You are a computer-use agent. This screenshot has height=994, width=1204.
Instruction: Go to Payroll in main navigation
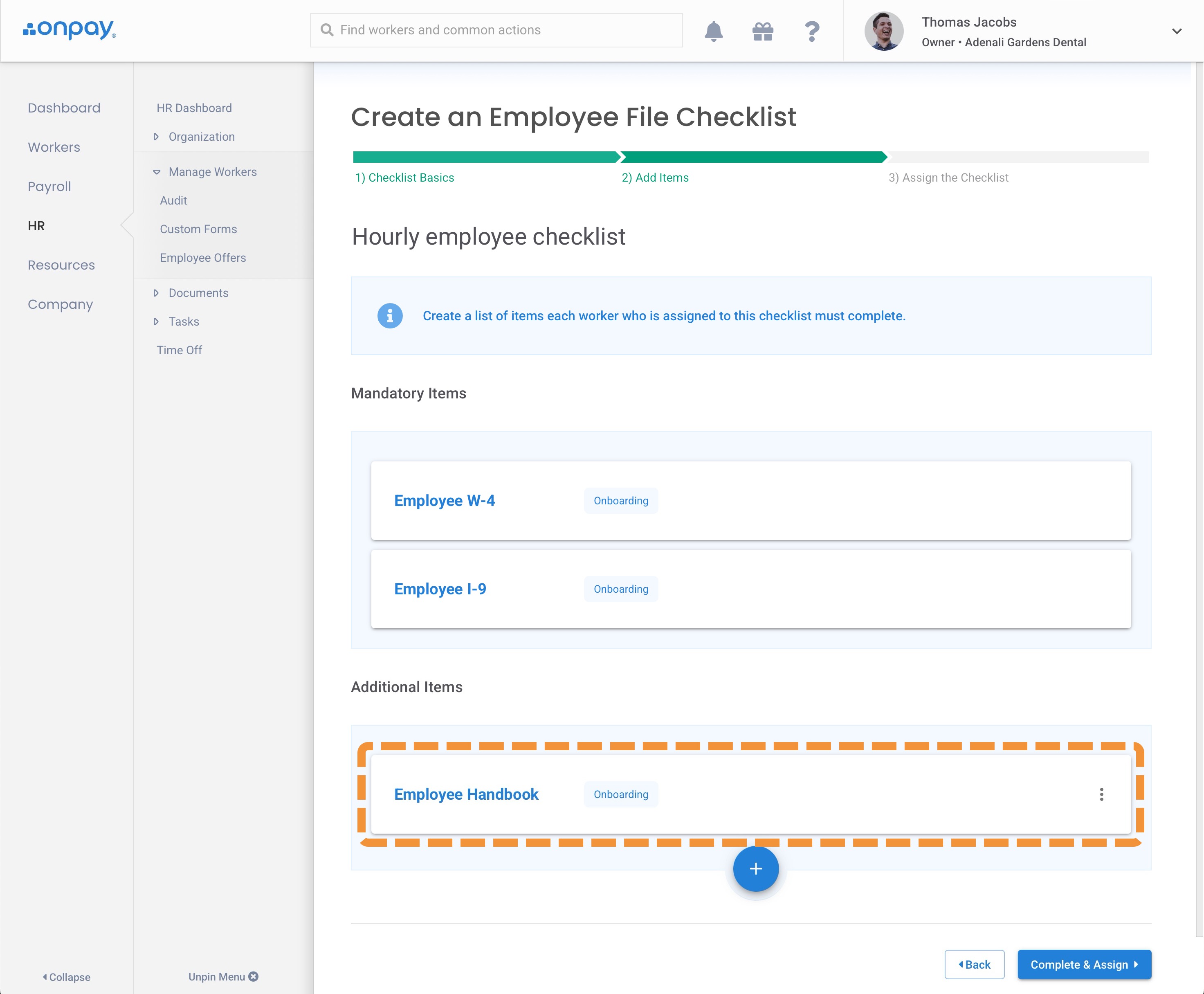pos(49,187)
